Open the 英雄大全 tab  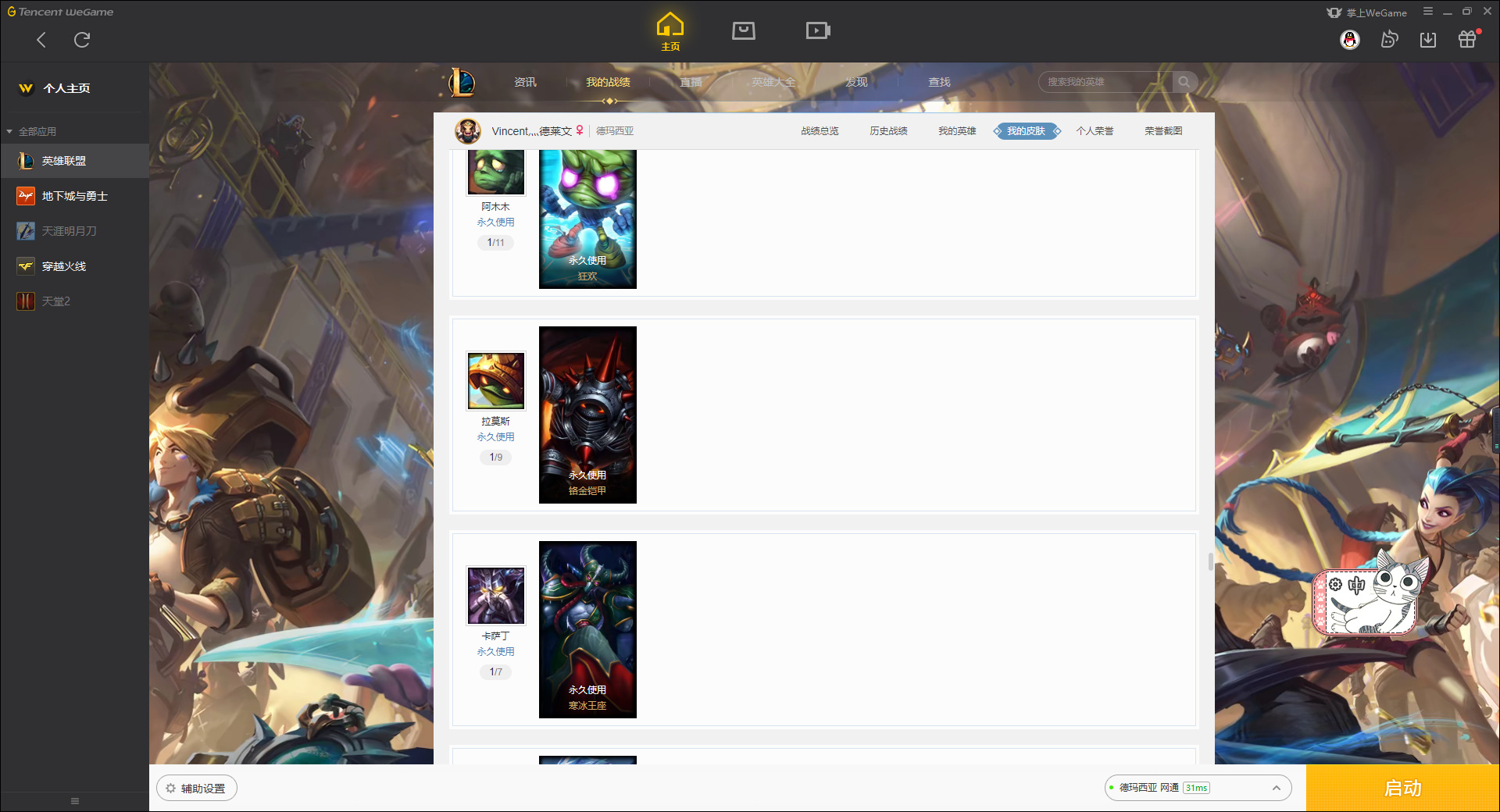point(773,82)
